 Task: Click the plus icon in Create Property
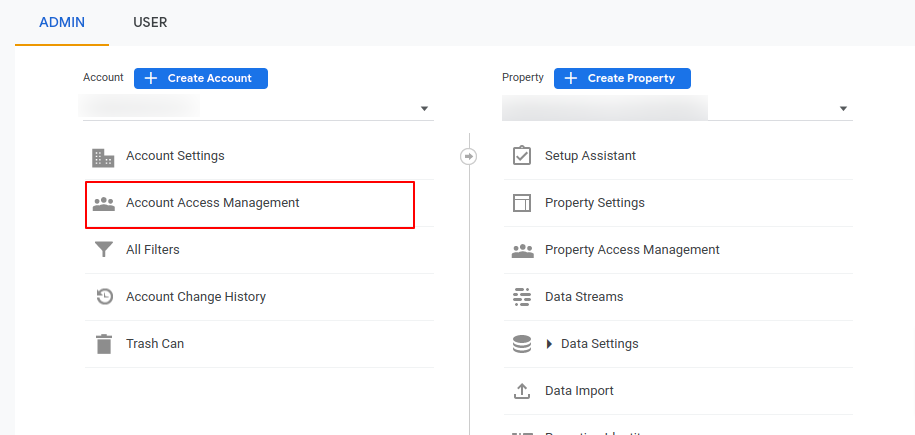[571, 78]
